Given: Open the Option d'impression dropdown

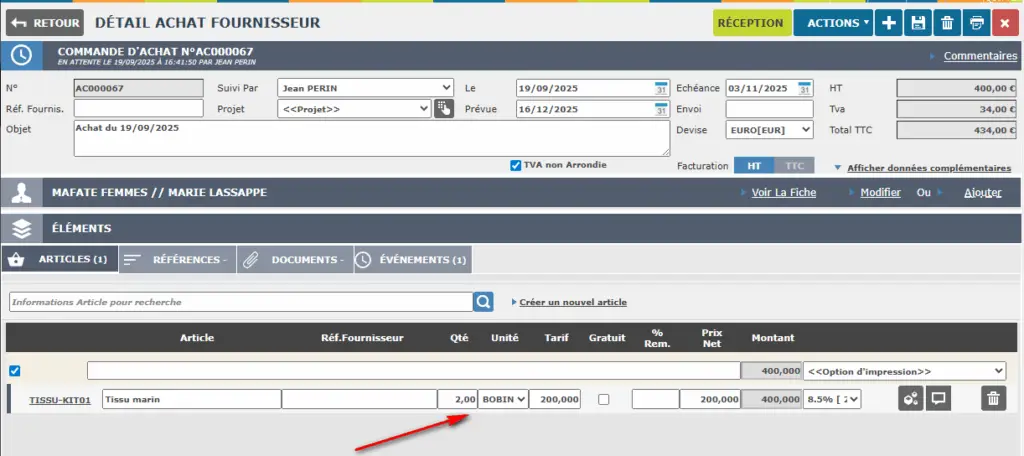Looking at the screenshot, I should (x=904, y=371).
